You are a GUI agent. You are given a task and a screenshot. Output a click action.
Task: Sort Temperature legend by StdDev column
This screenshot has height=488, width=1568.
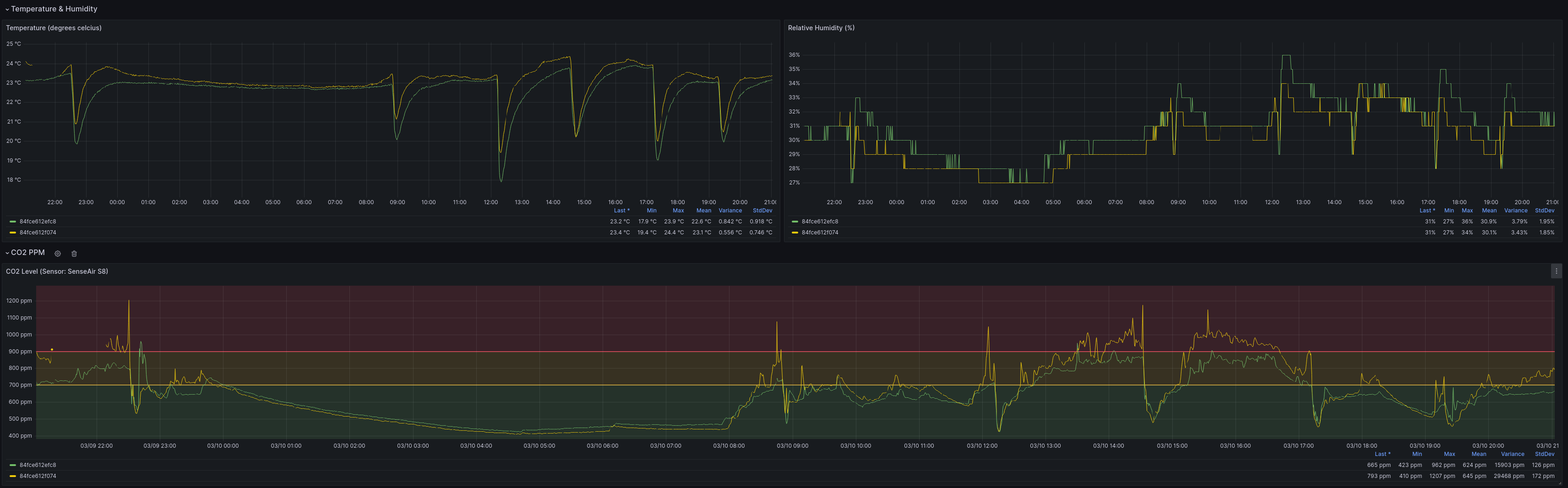762,211
